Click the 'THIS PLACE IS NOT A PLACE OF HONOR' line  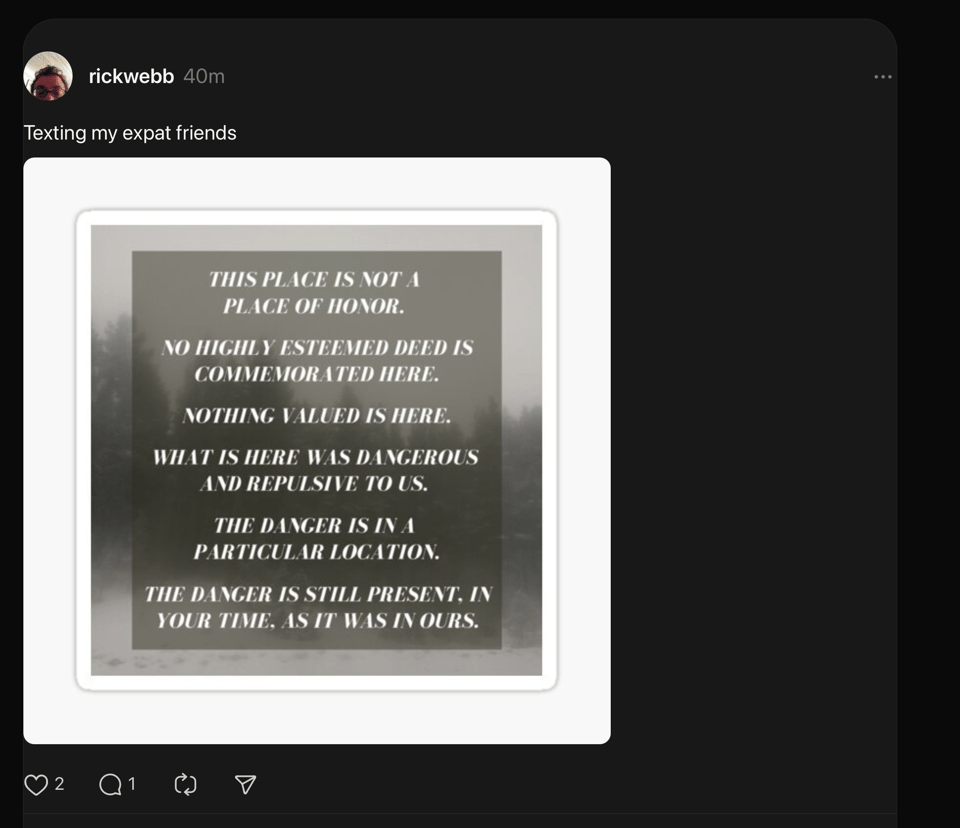(314, 293)
